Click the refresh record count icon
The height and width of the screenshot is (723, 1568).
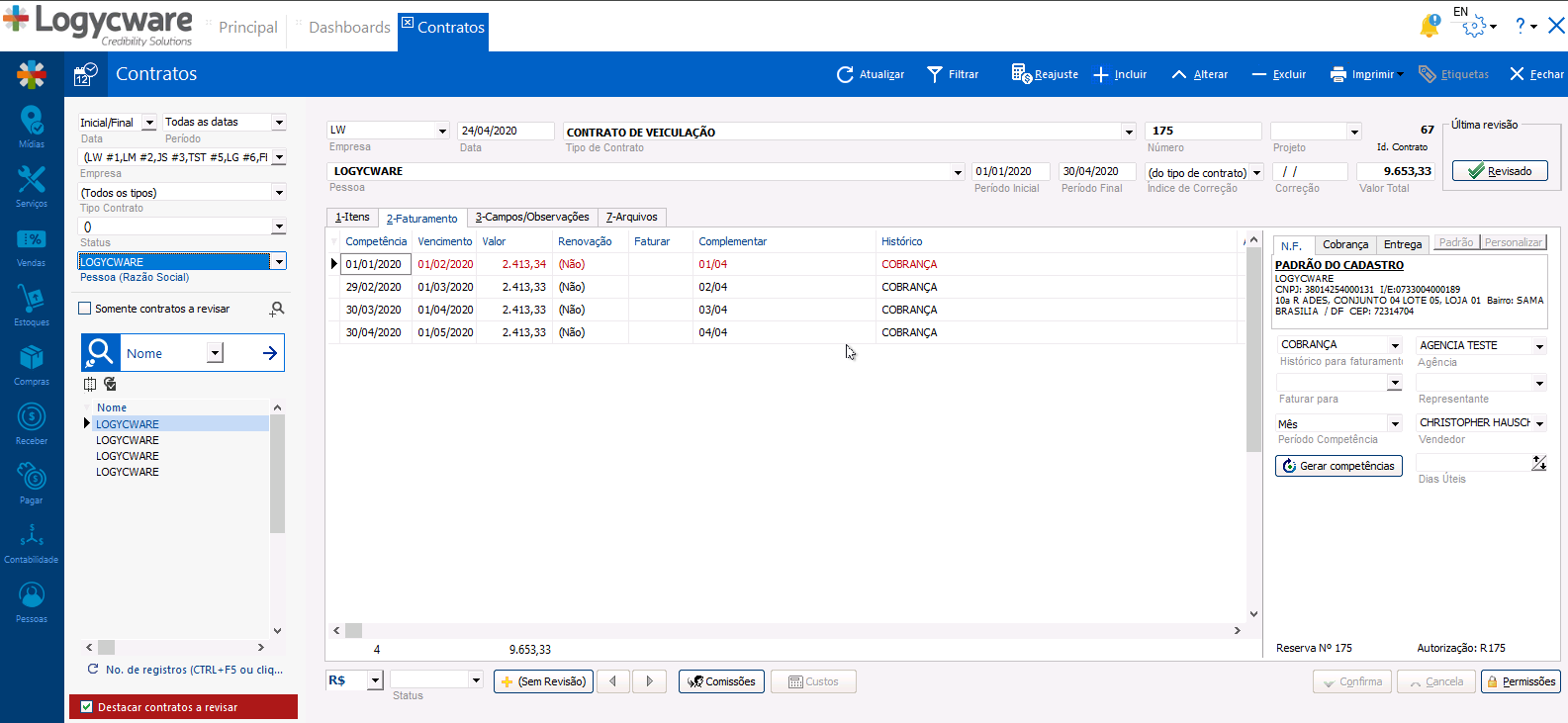click(93, 670)
